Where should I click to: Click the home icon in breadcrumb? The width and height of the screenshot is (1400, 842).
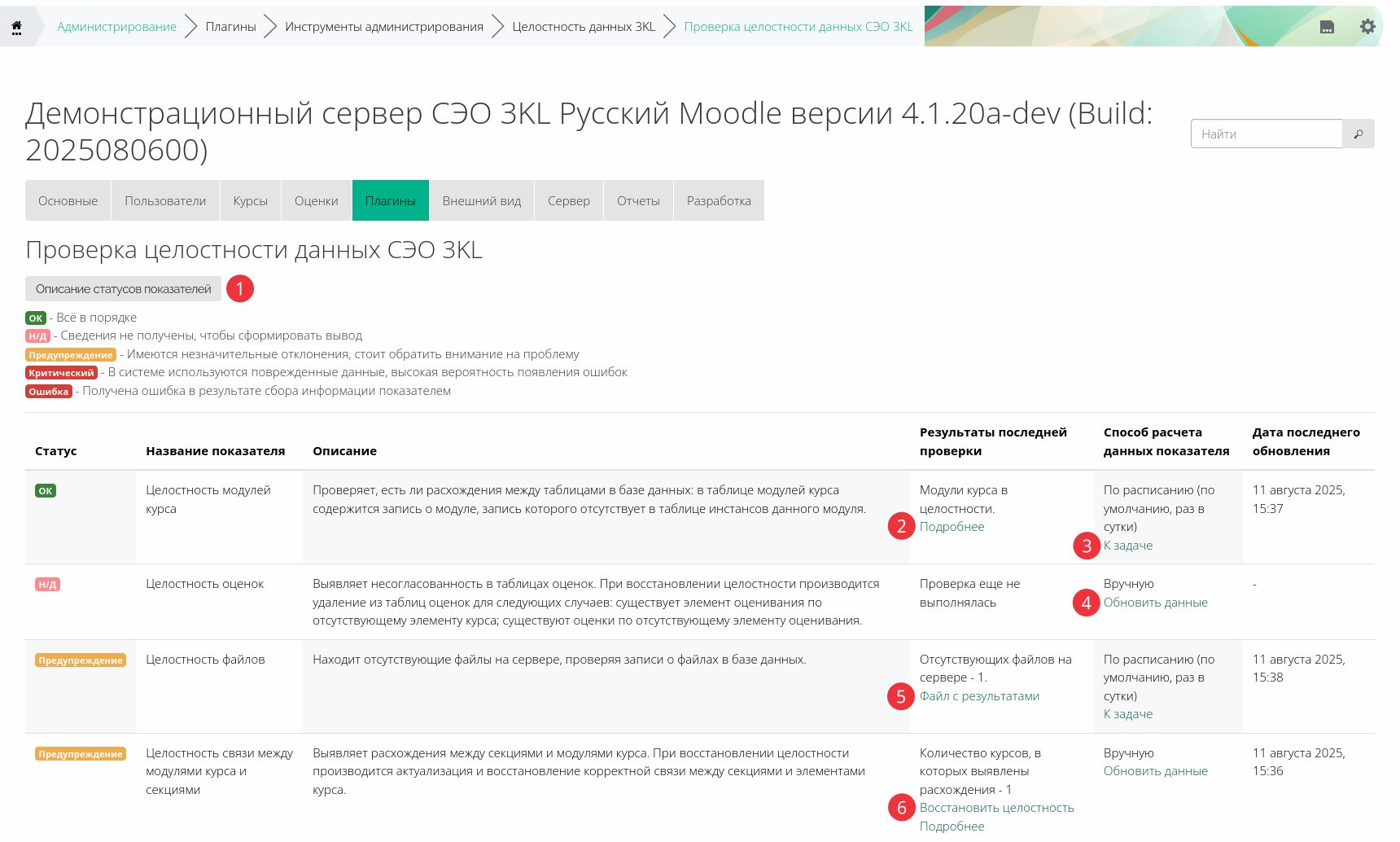(x=16, y=27)
